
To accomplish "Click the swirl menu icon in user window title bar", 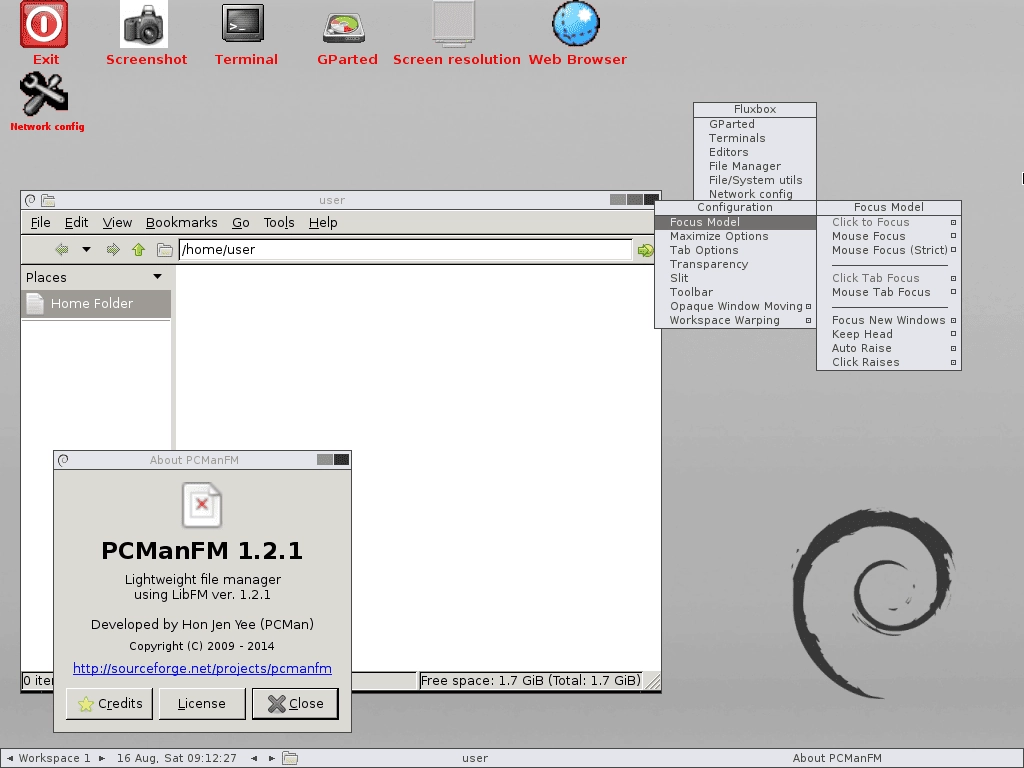I will pos(30,200).
